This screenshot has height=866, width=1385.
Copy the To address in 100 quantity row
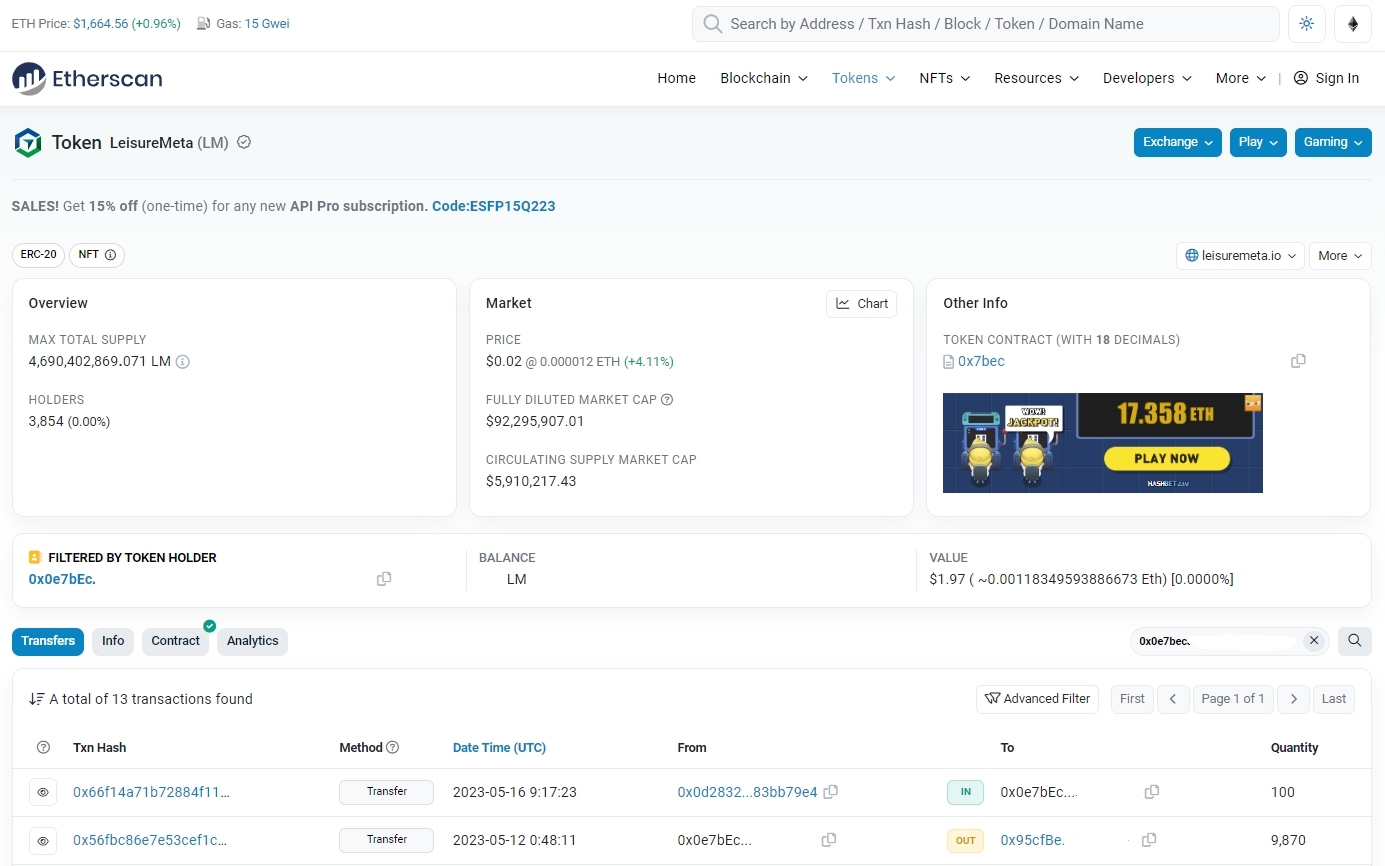pyautogui.click(x=1152, y=792)
